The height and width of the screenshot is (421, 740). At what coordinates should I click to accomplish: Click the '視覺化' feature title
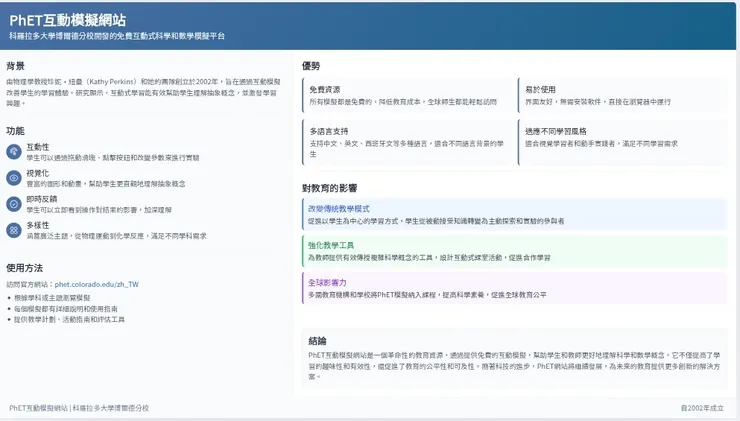click(x=38, y=173)
